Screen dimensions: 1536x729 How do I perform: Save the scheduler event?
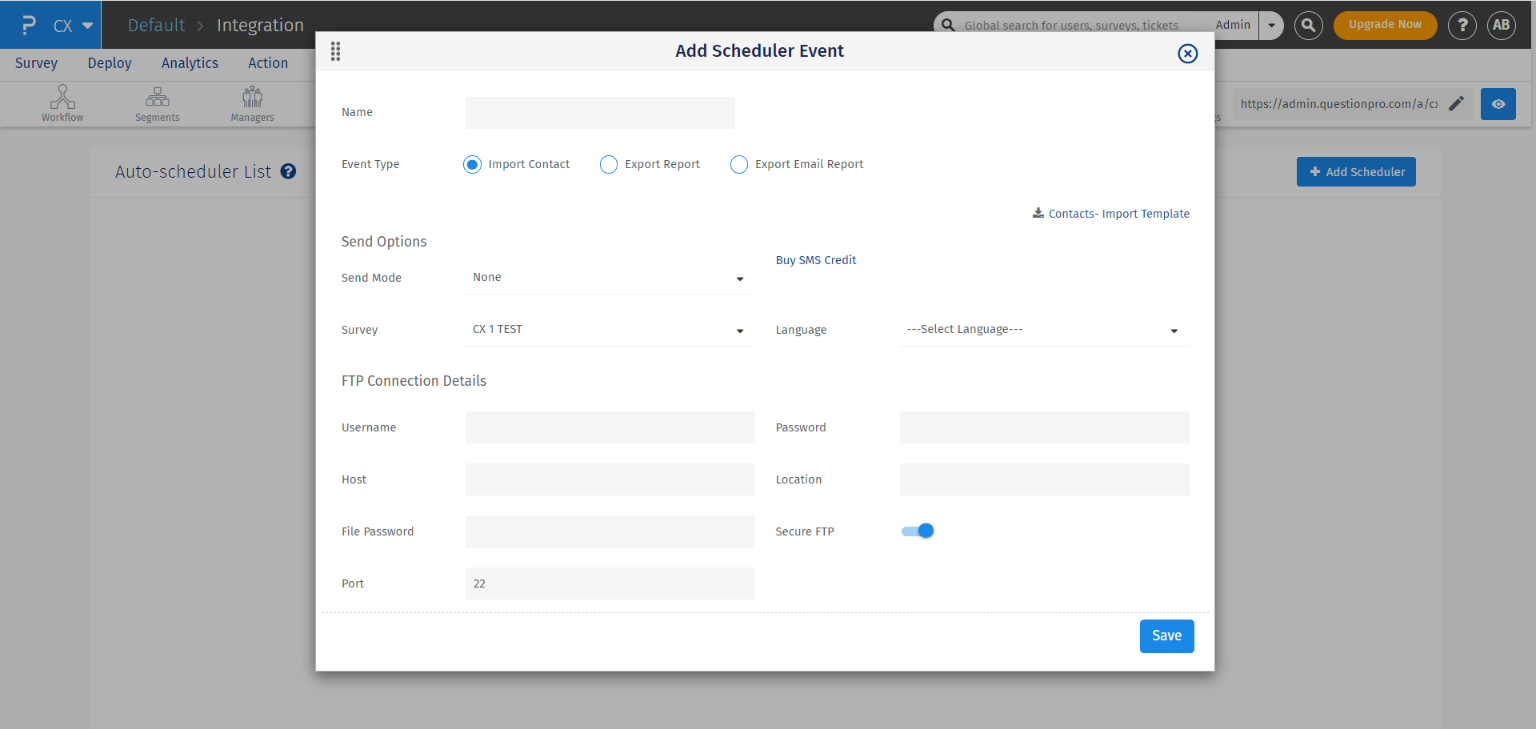pos(1166,635)
